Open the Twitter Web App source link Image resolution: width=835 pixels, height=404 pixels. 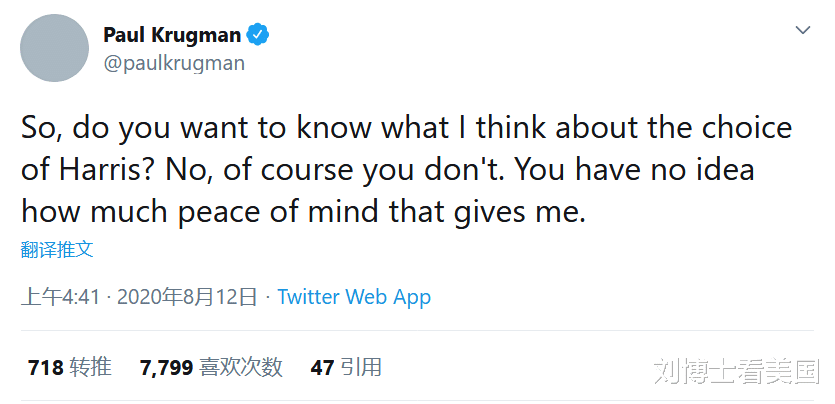tap(354, 297)
